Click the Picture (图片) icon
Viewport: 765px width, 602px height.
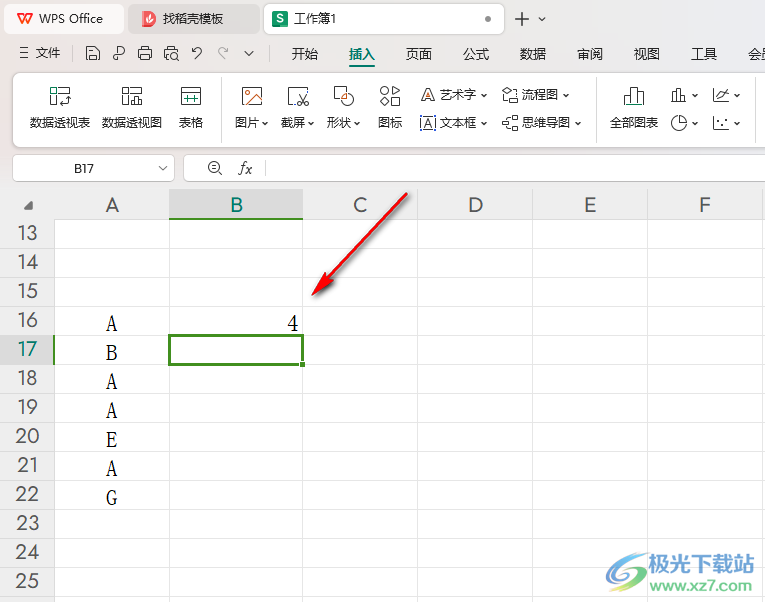click(x=252, y=97)
